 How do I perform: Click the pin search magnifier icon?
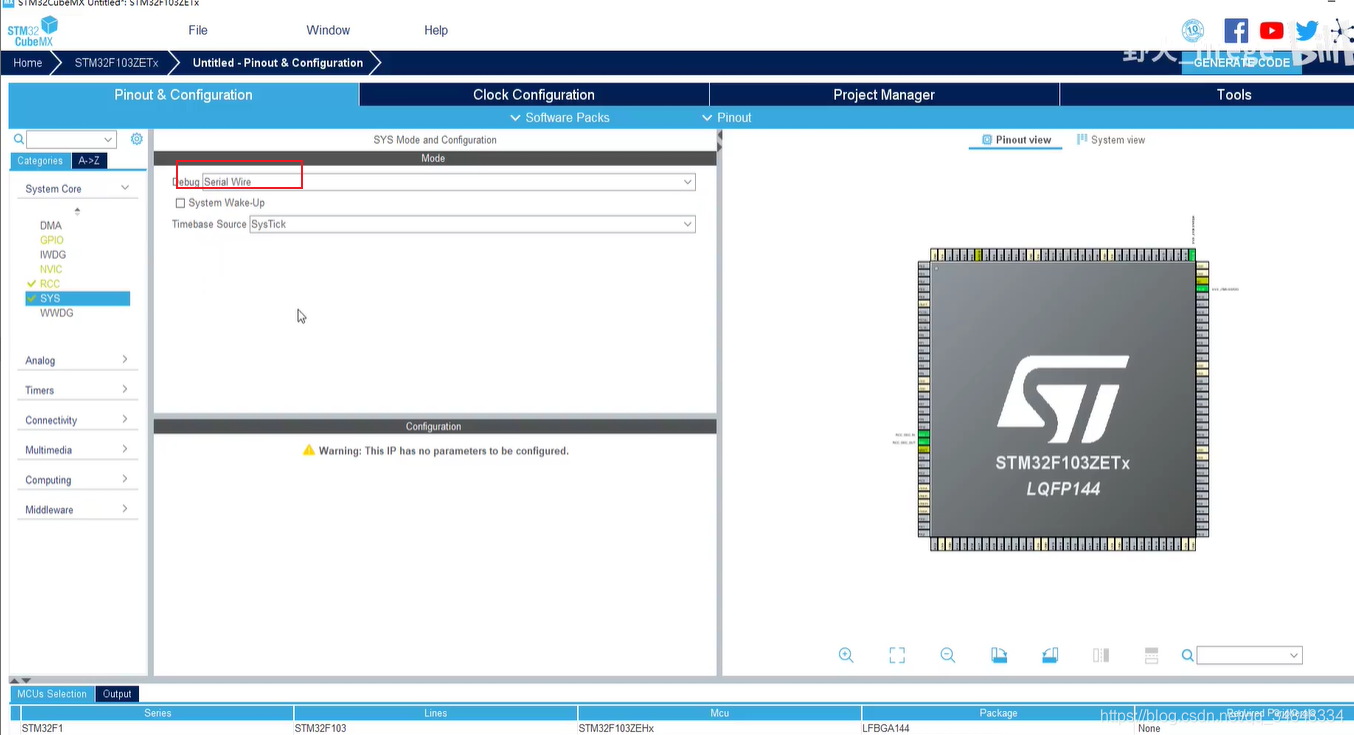1188,655
